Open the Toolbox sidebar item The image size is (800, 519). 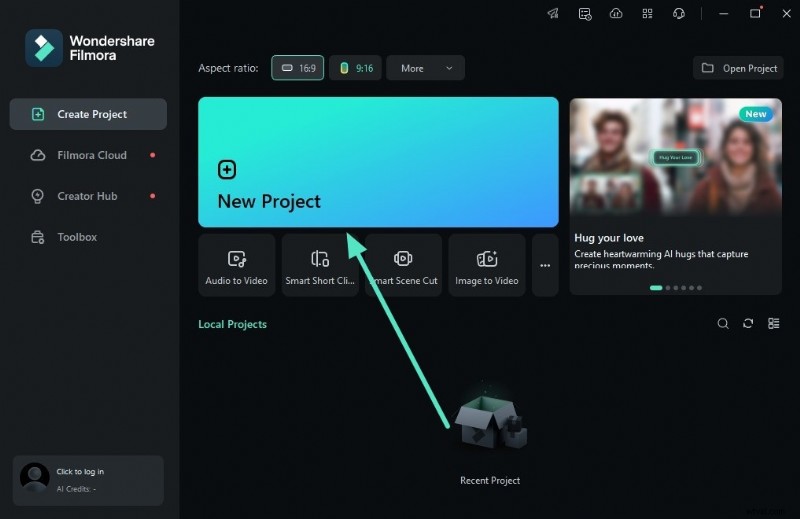(x=77, y=237)
